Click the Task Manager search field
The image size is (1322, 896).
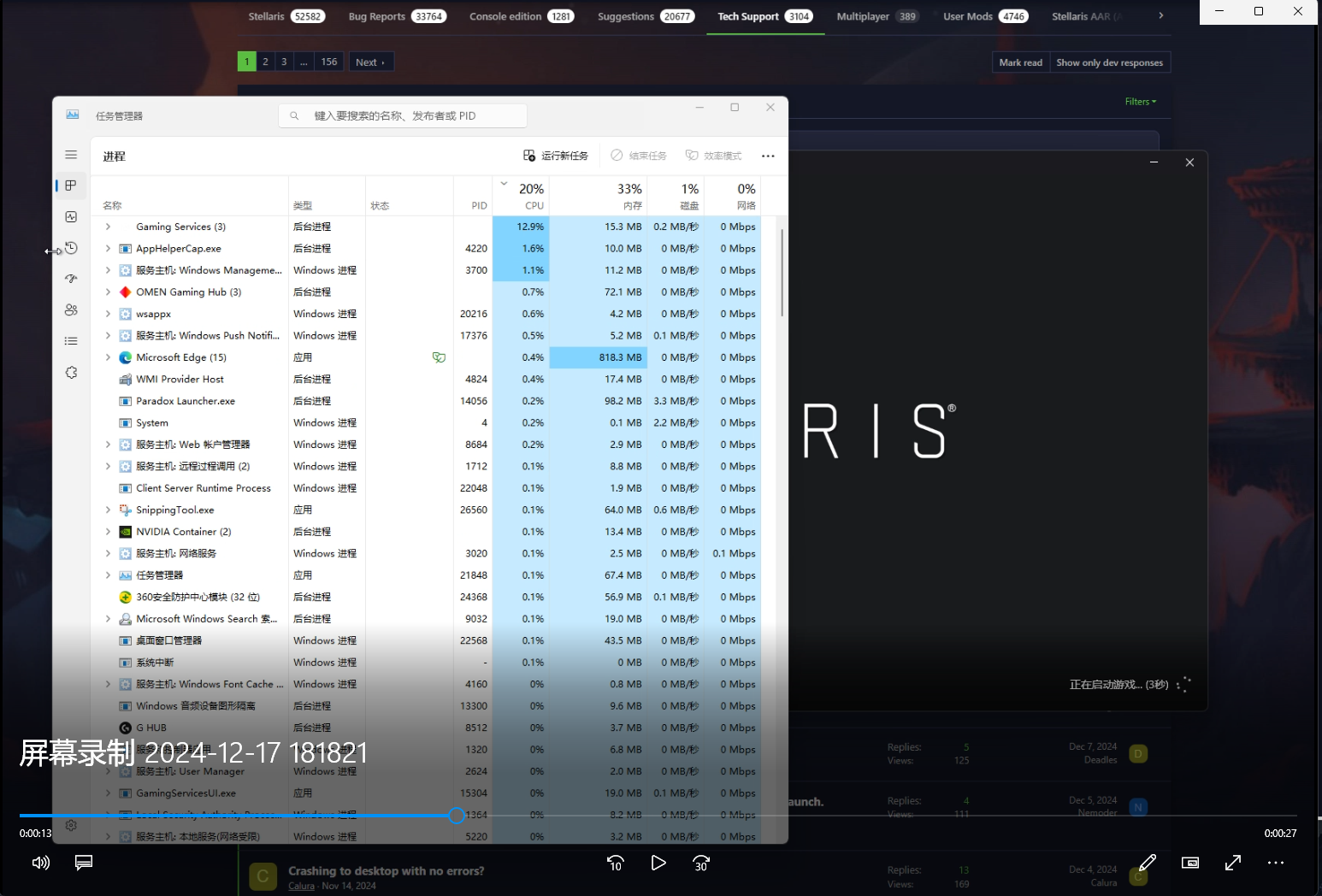point(402,115)
